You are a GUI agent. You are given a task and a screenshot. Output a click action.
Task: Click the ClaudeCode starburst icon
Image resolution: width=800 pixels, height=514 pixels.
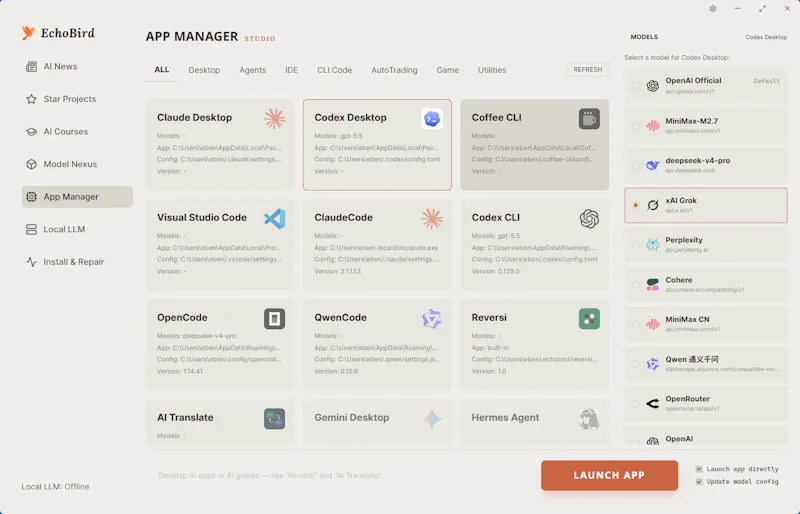(432, 218)
